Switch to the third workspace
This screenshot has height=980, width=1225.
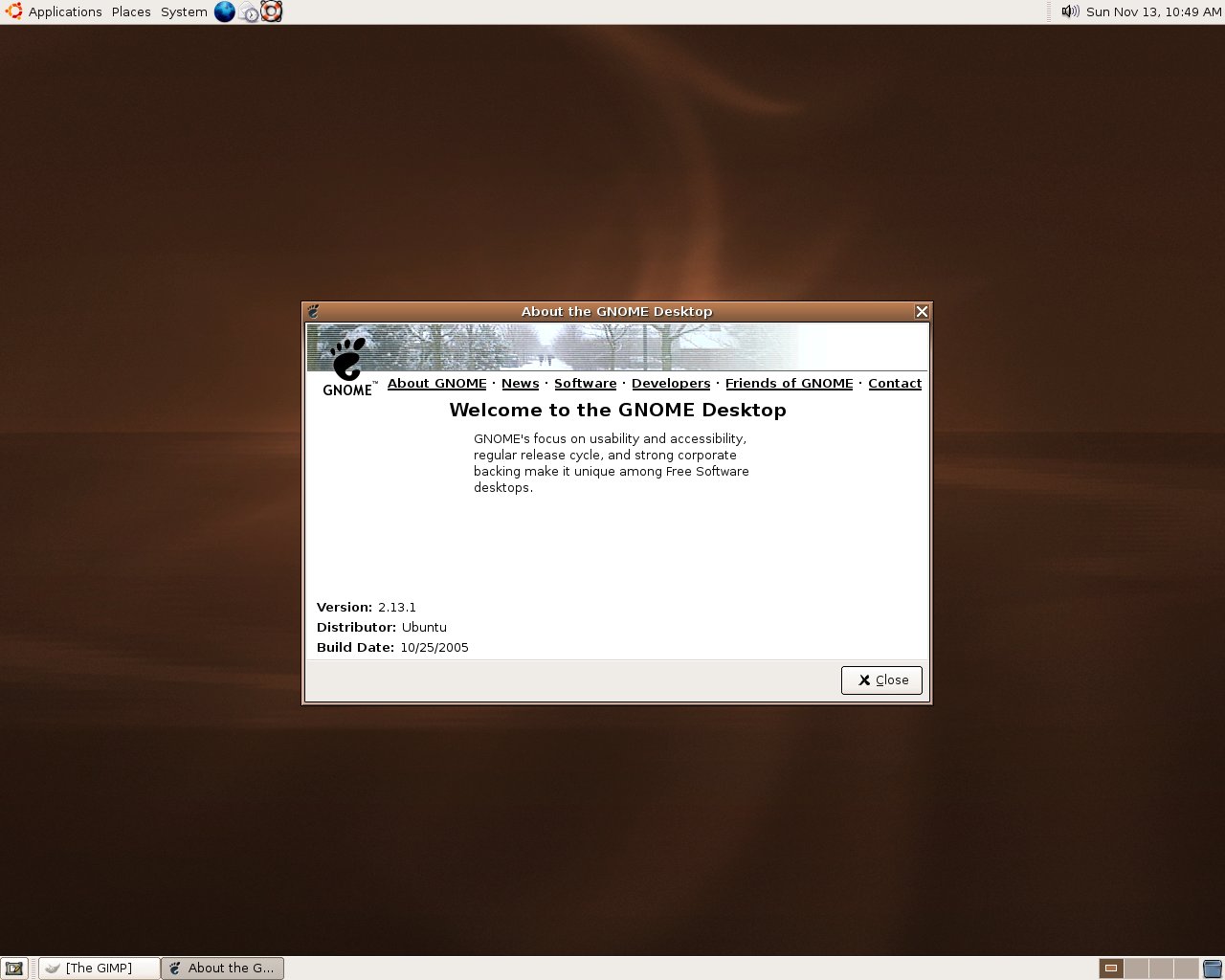[x=1161, y=969]
